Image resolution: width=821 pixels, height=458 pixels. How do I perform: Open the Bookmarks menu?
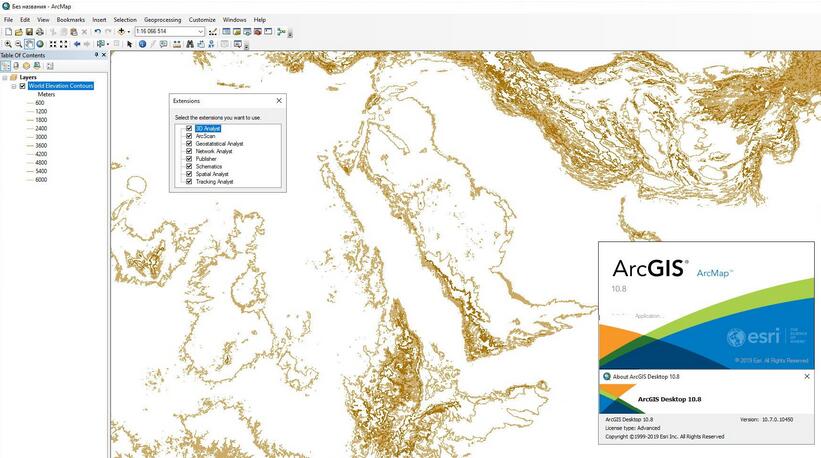click(x=71, y=20)
